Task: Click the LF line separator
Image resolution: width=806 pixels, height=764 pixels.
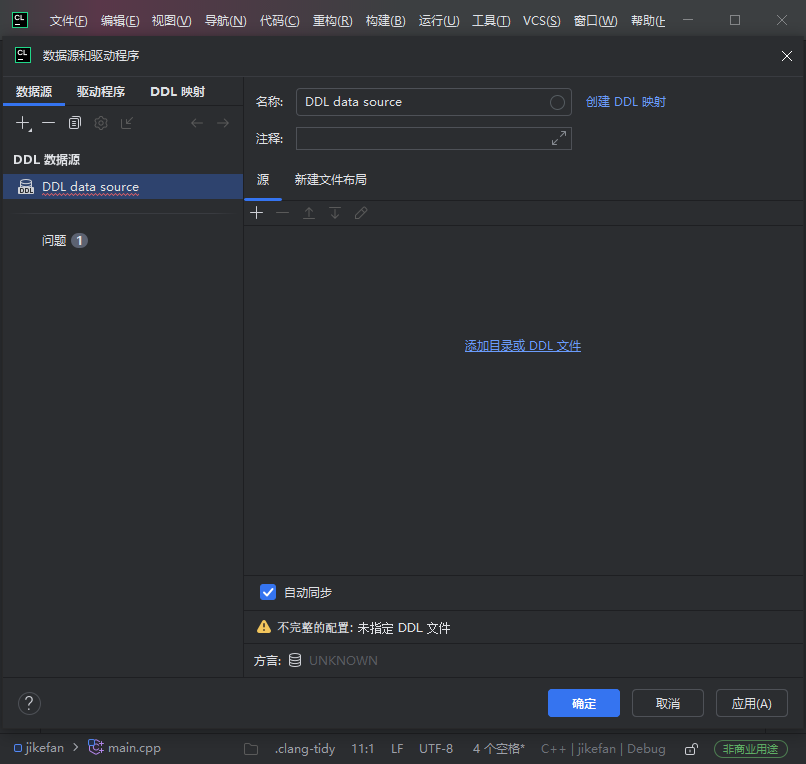Action: (397, 749)
